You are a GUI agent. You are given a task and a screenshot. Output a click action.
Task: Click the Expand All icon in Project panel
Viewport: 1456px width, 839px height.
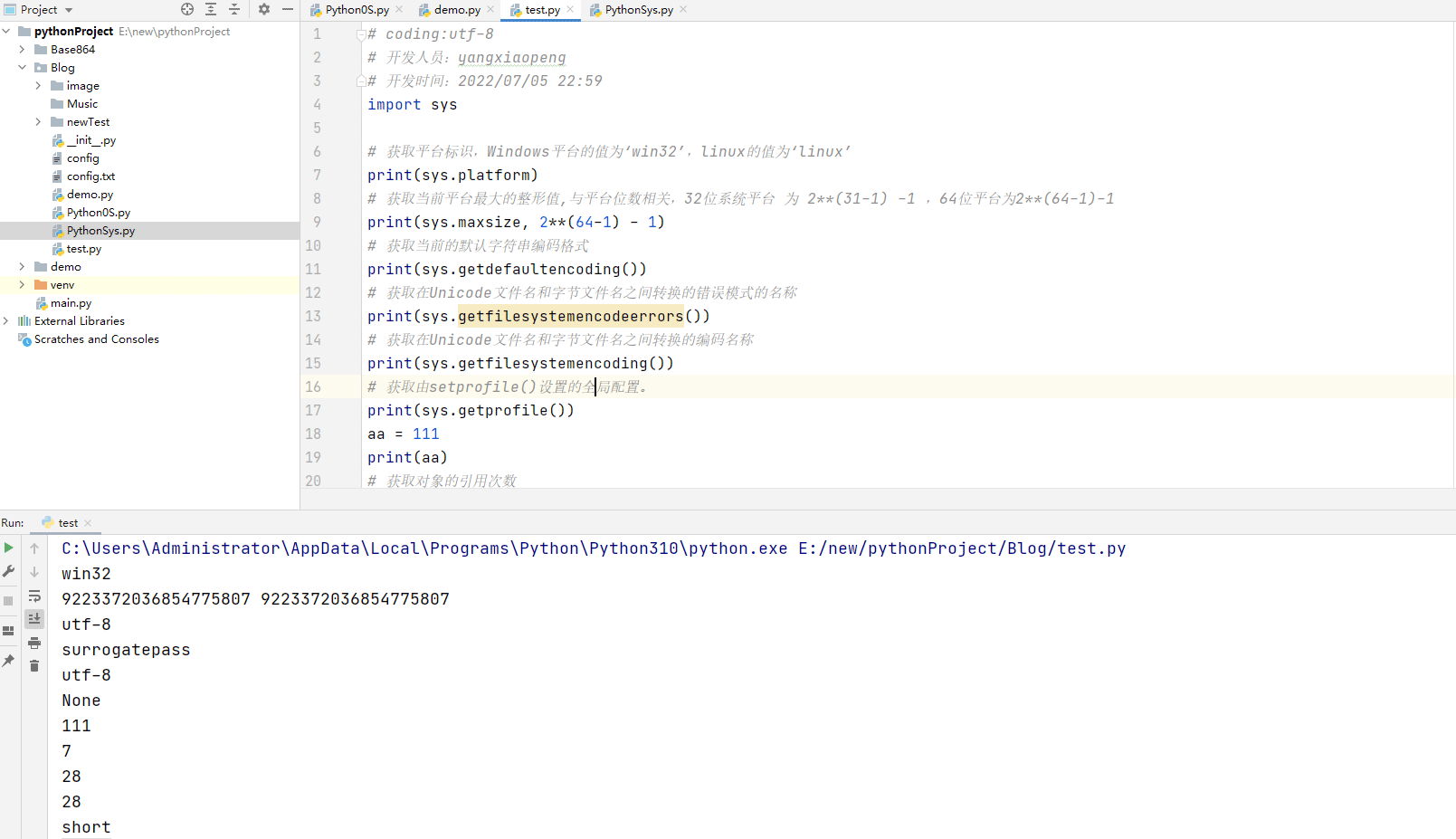pyautogui.click(x=211, y=9)
